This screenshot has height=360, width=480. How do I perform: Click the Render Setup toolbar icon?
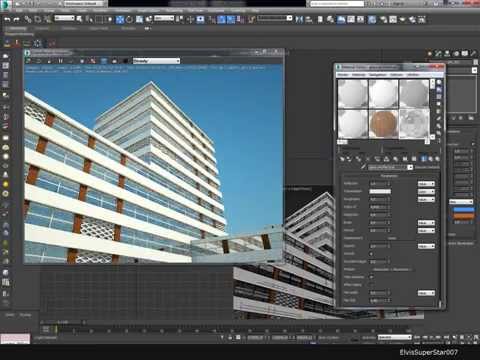pyautogui.click(x=383, y=20)
